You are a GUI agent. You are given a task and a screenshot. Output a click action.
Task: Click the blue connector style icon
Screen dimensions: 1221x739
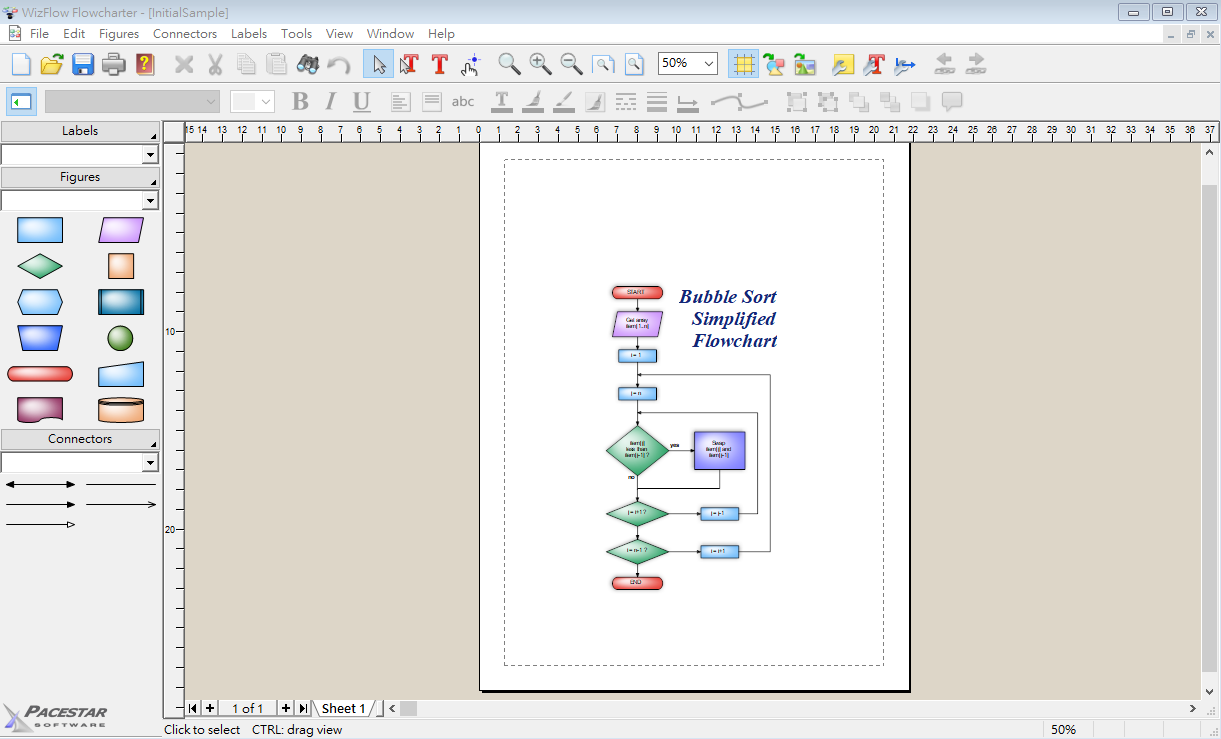click(x=905, y=65)
